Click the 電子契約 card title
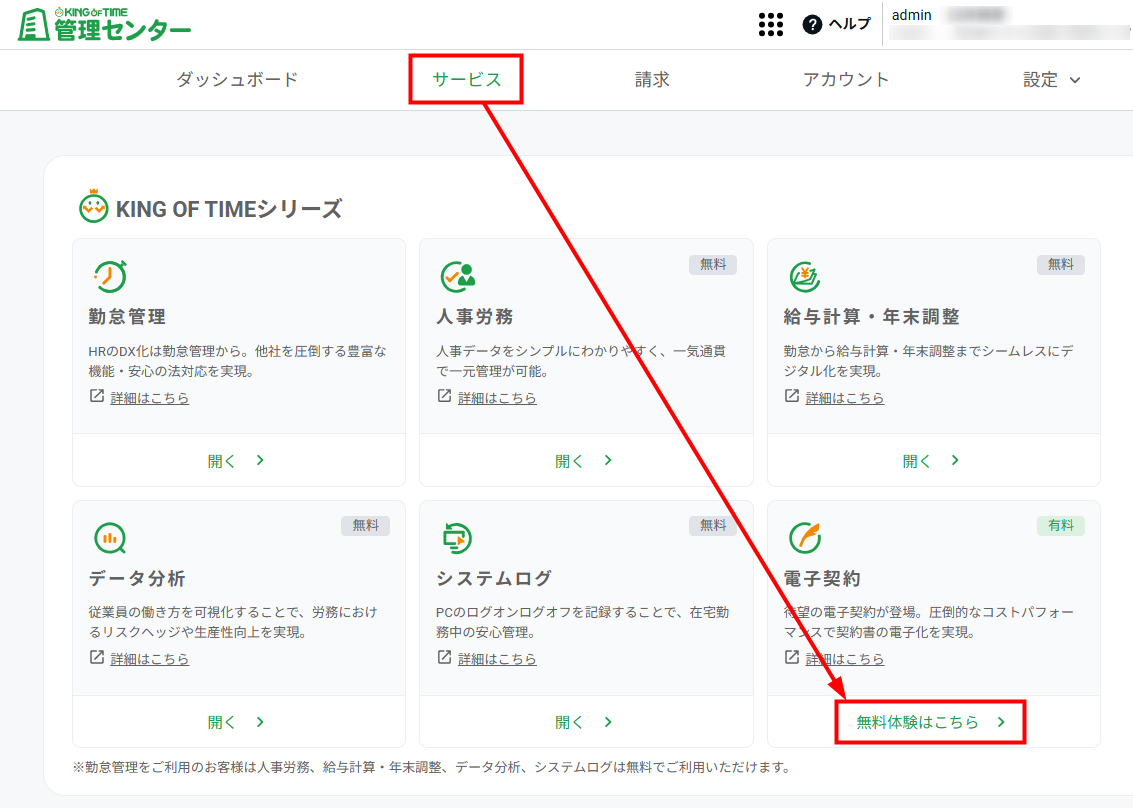Viewport: 1133px width, 808px height. click(822, 578)
